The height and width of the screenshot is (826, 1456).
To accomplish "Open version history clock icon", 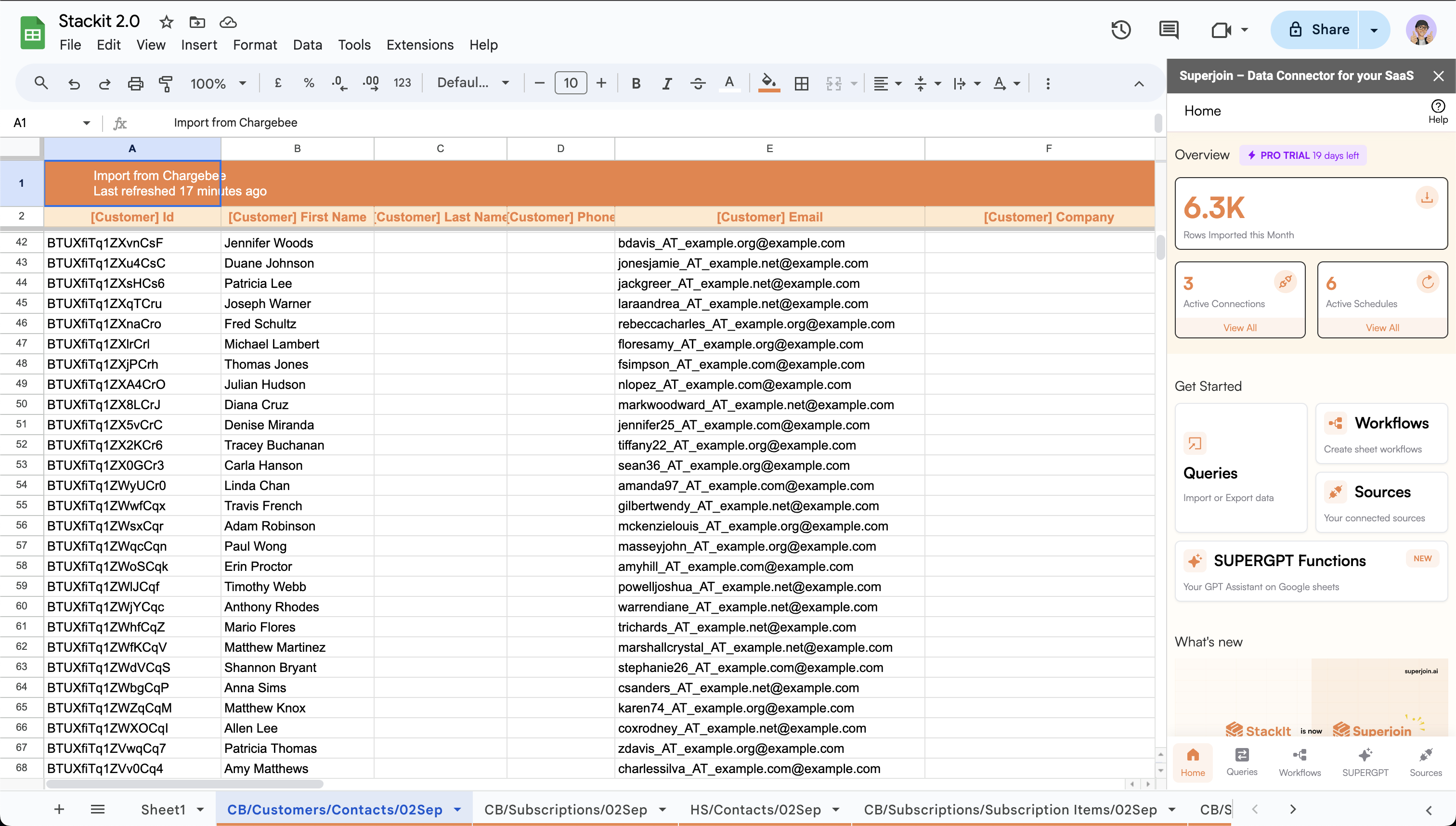I will (x=1121, y=29).
